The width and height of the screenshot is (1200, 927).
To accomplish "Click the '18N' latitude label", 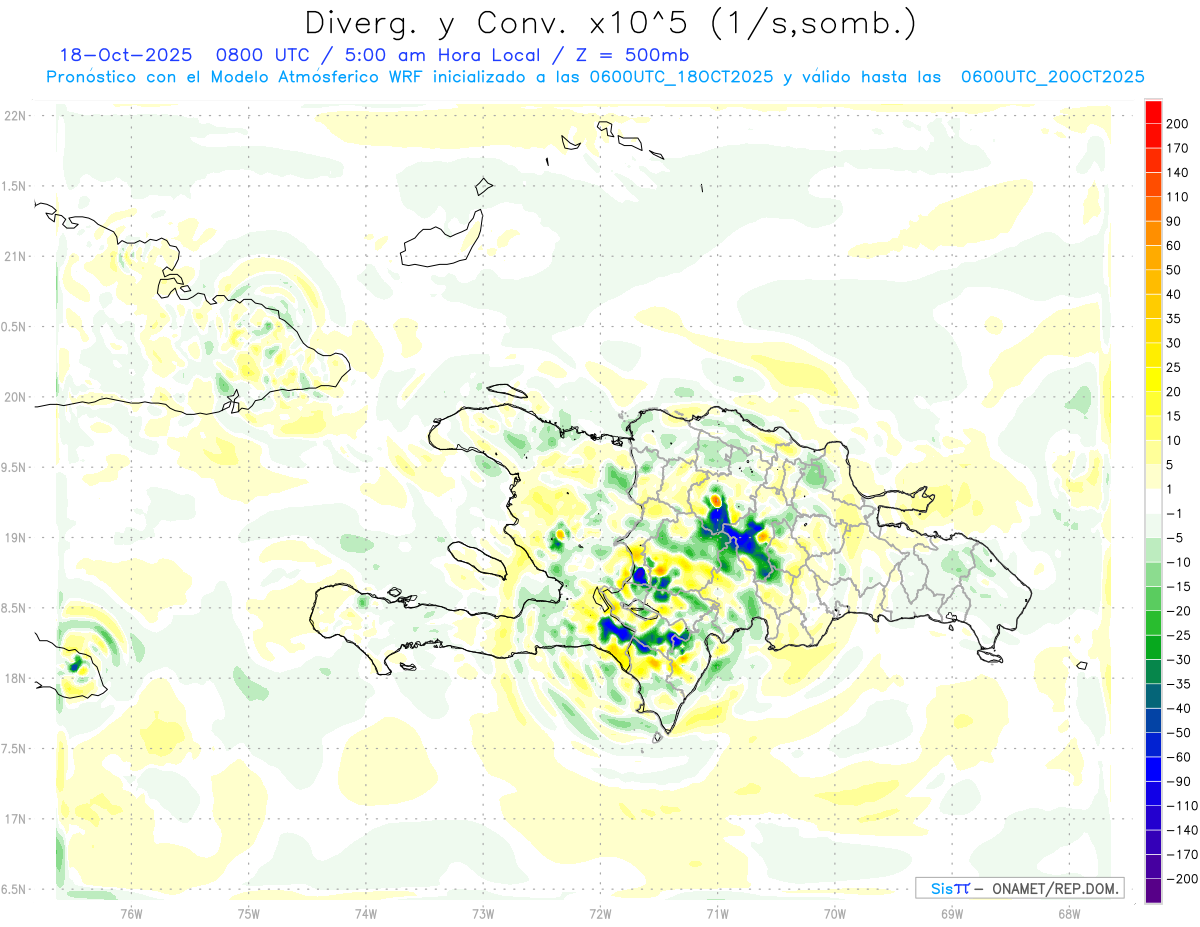I will [x=14, y=679].
